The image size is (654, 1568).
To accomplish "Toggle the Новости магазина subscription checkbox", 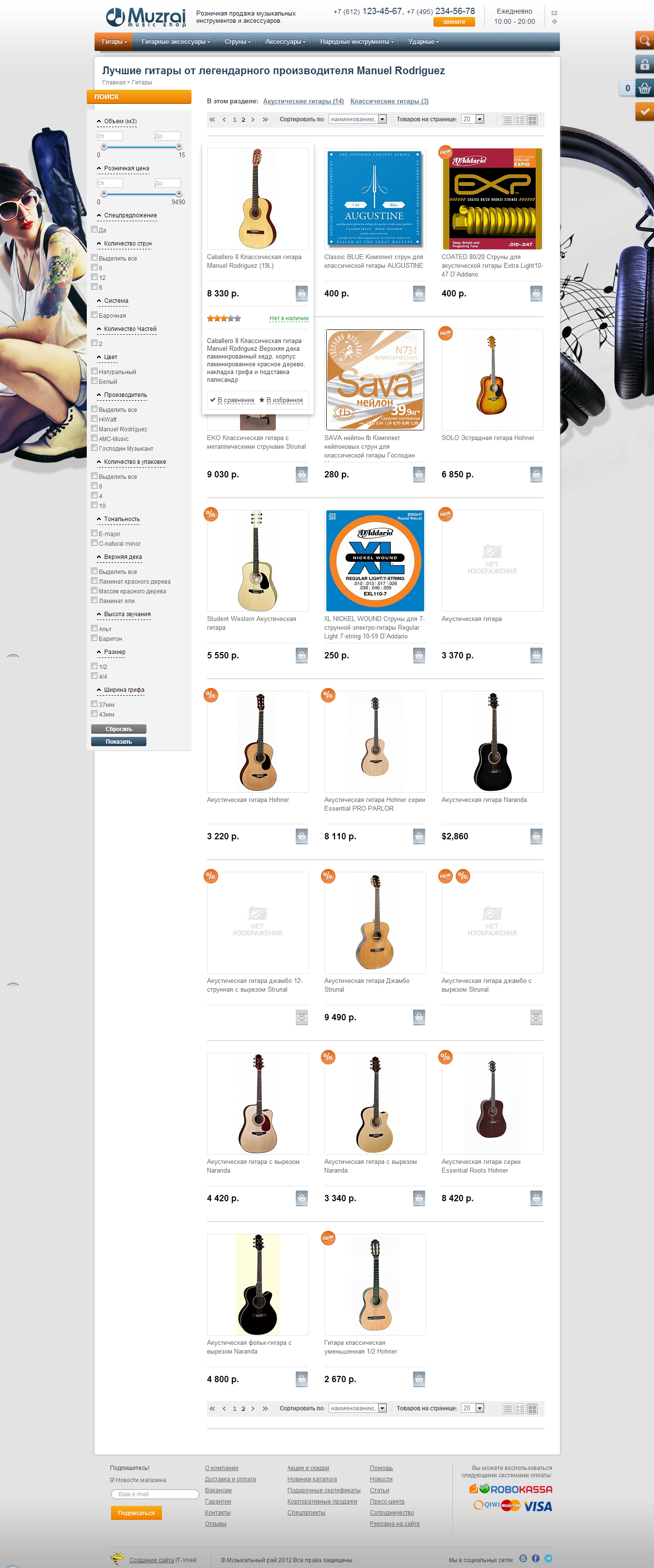I will [x=112, y=1480].
